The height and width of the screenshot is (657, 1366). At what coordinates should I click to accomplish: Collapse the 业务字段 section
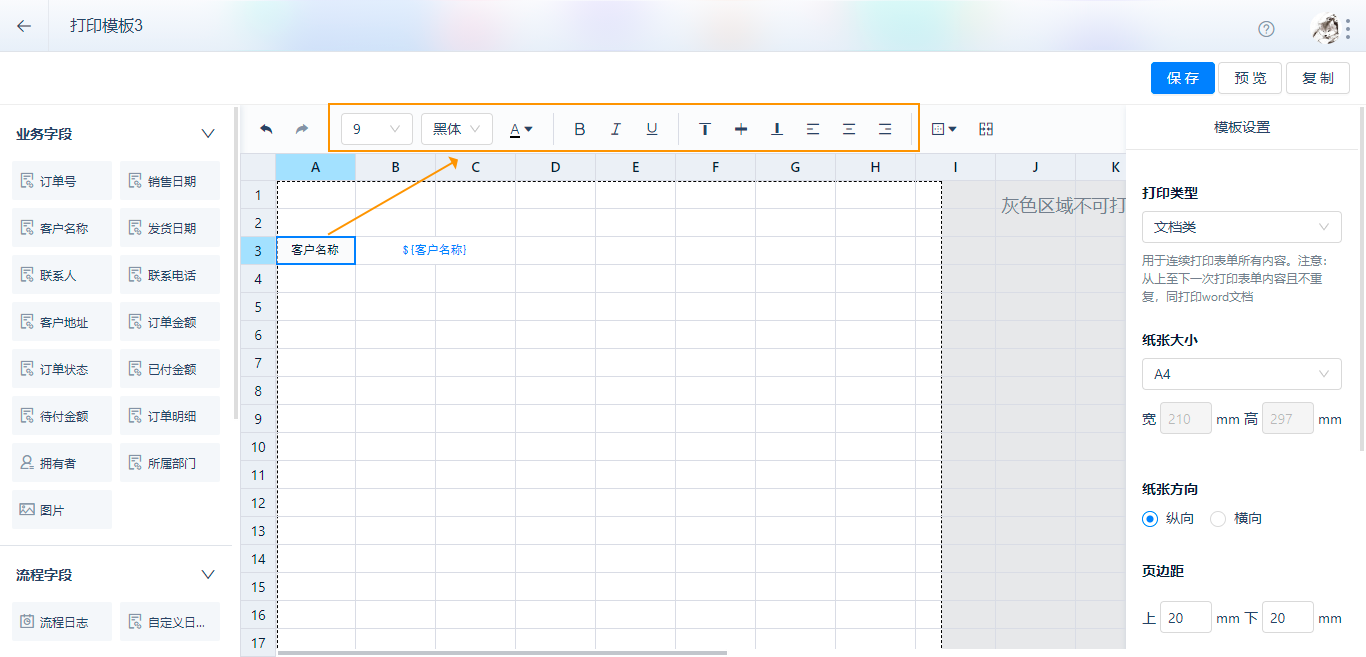click(x=208, y=133)
